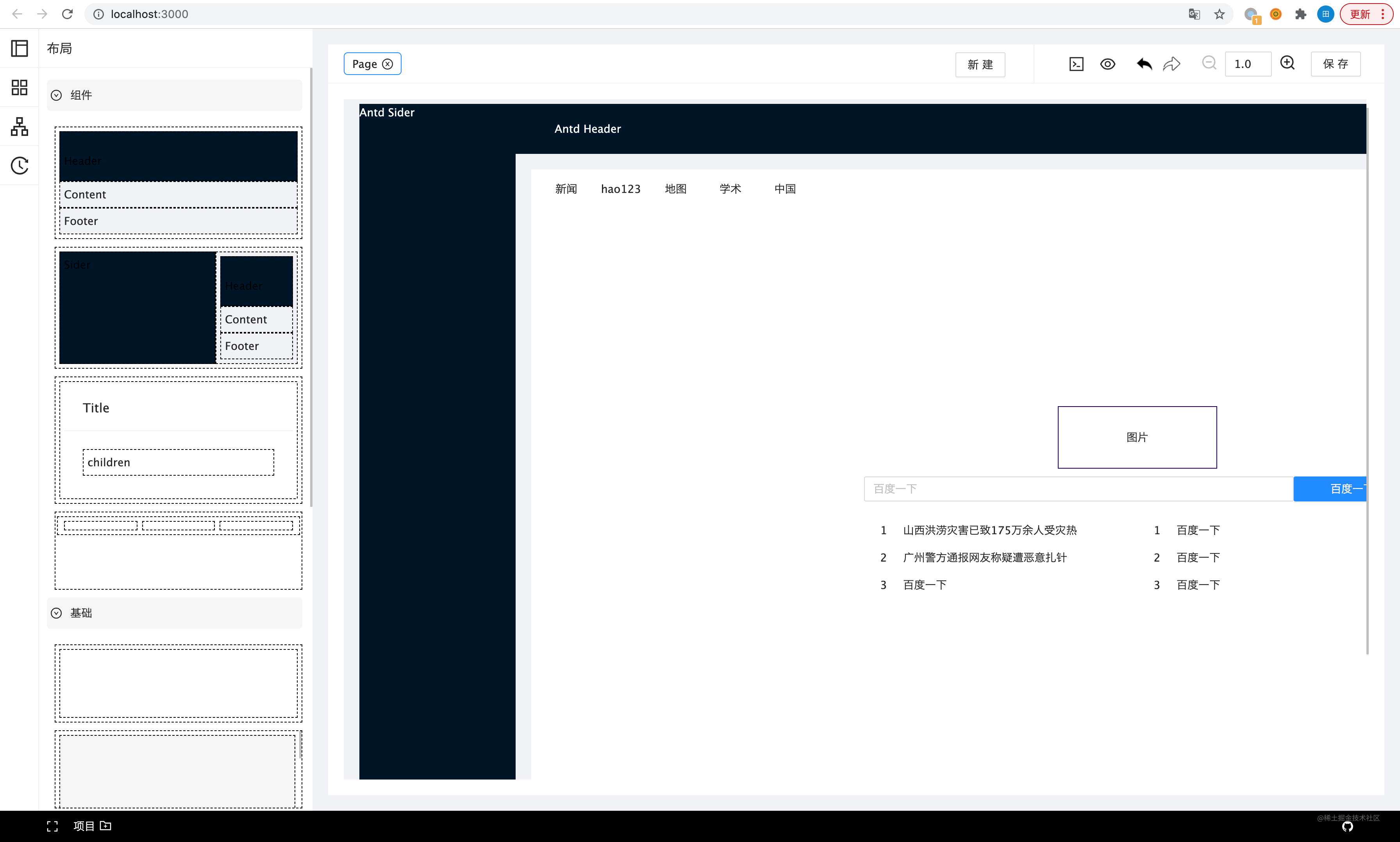Open the structure tree sidebar icon
The height and width of the screenshot is (842, 1400).
click(x=19, y=127)
